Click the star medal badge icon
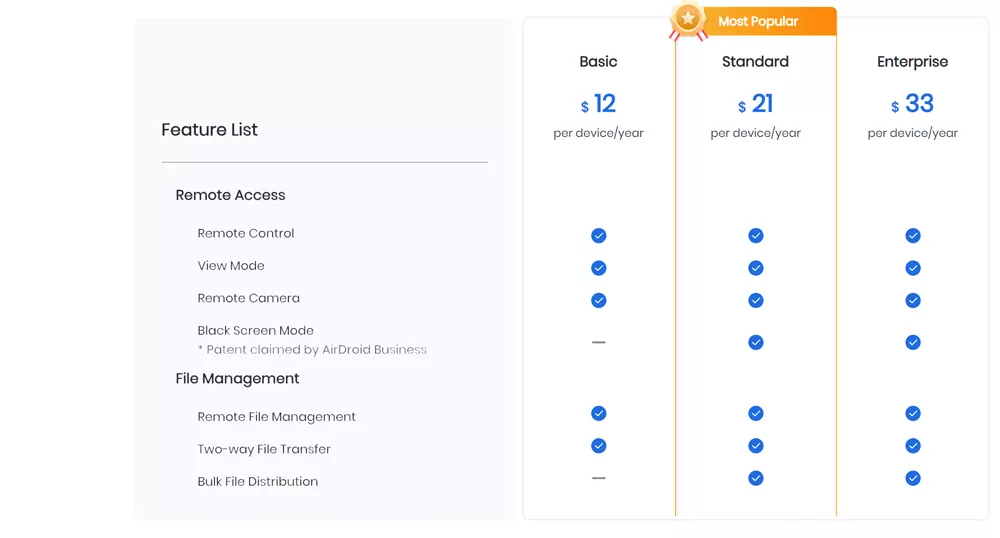The image size is (1000, 538). pyautogui.click(x=688, y=22)
